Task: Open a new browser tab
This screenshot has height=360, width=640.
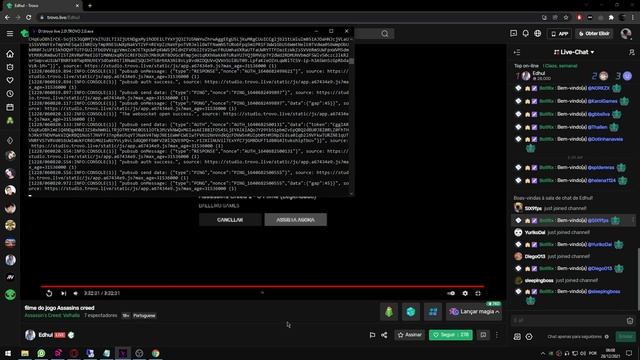Action: (x=90, y=6)
